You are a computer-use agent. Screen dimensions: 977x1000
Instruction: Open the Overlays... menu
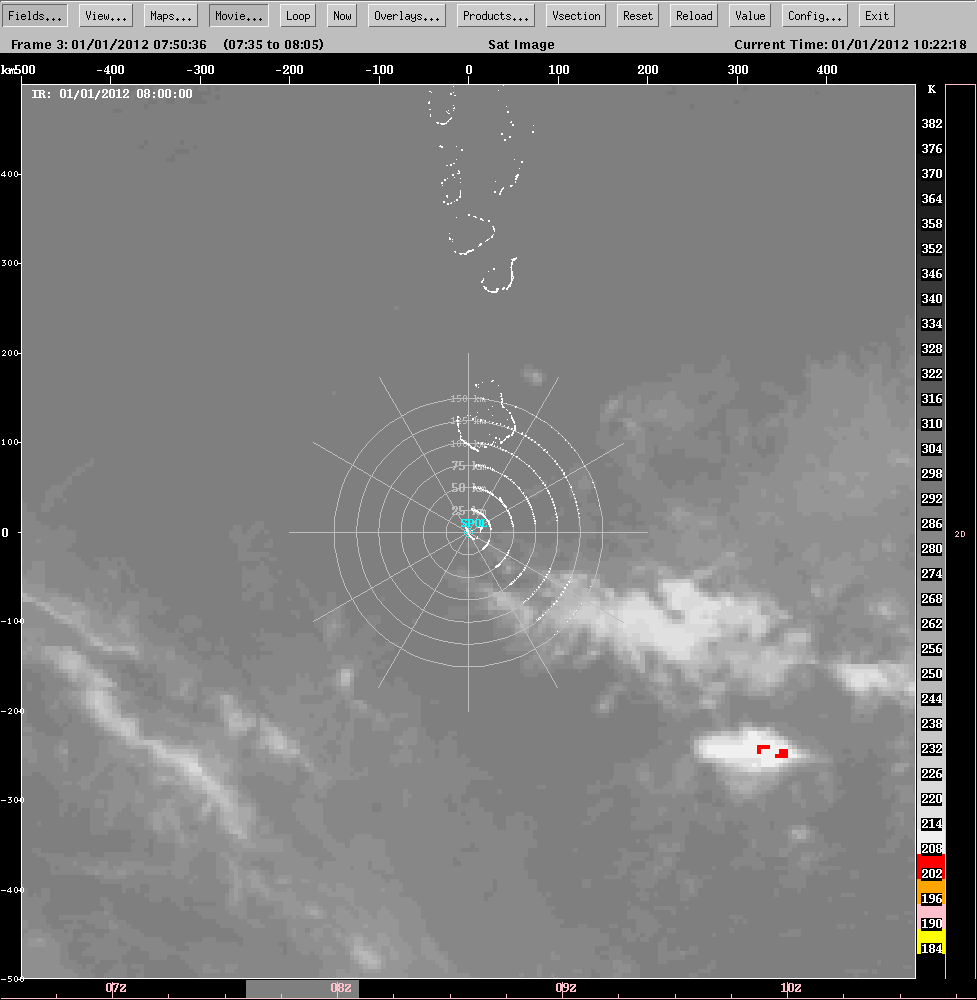coord(406,15)
